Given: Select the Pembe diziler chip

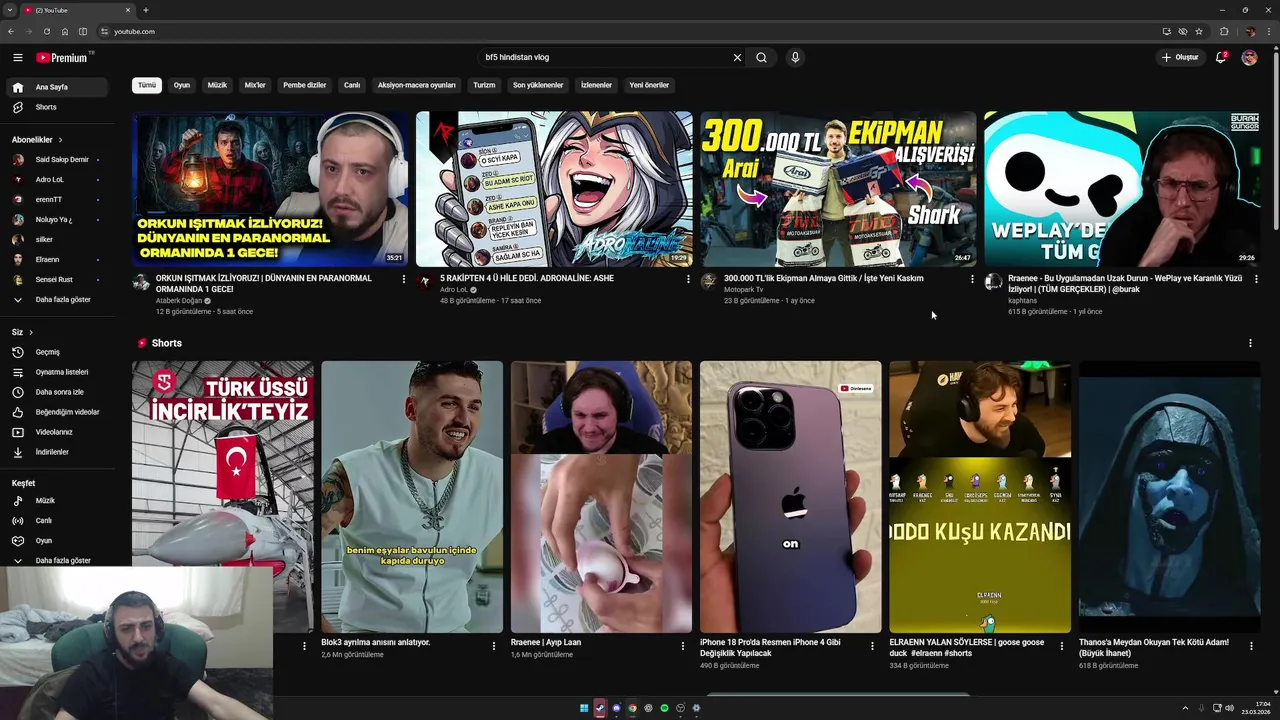Looking at the screenshot, I should (305, 85).
